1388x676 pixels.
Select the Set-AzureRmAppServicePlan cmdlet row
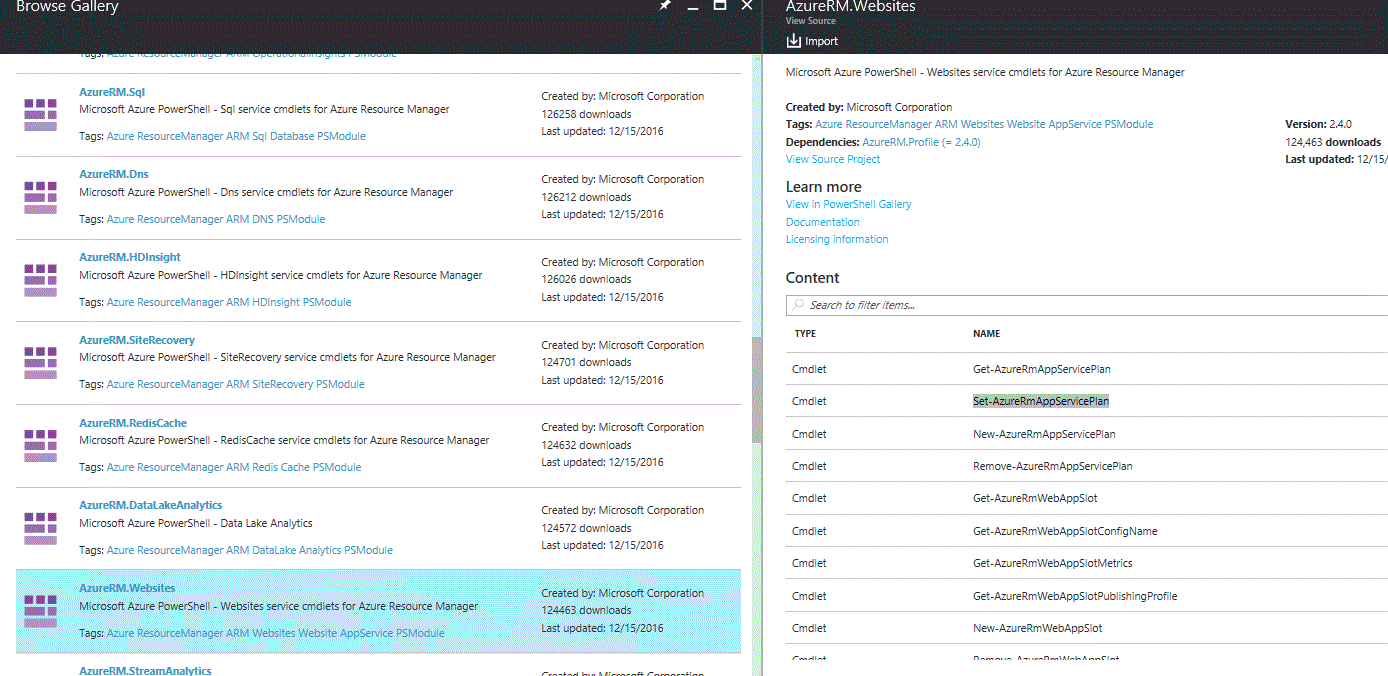pos(1041,401)
